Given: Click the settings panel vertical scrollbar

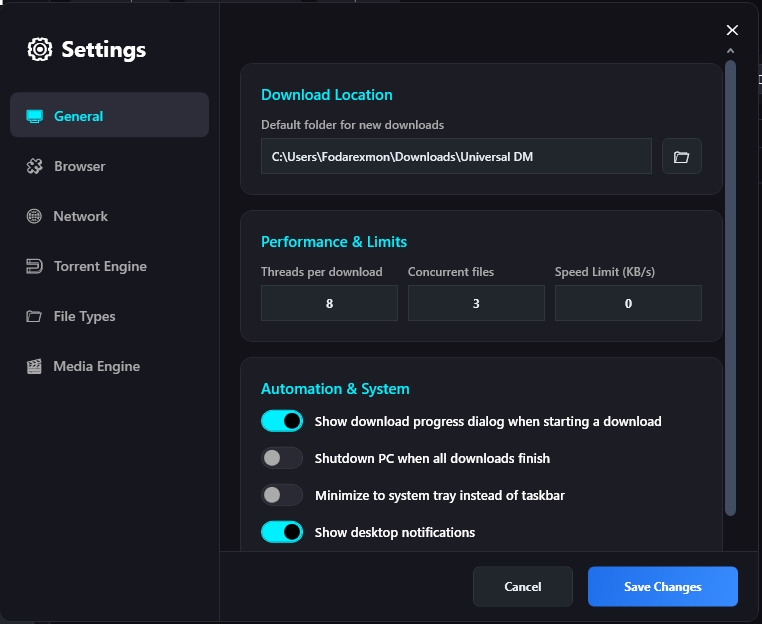Looking at the screenshot, I should pyautogui.click(x=730, y=288).
